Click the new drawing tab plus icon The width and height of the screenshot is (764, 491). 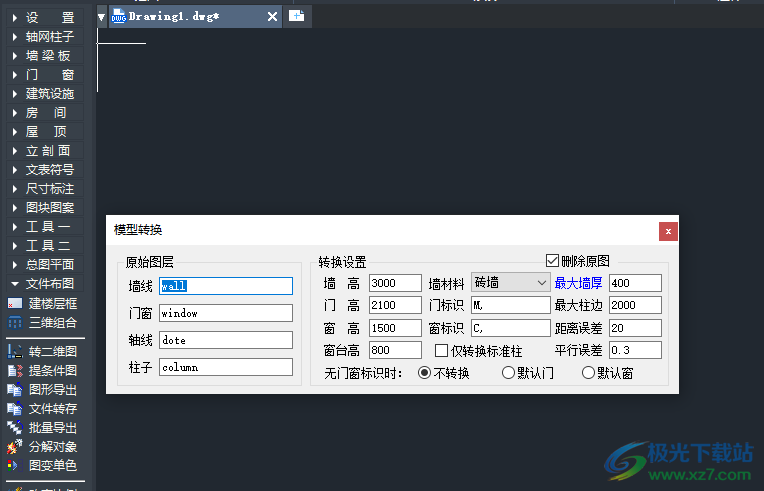tap(296, 16)
